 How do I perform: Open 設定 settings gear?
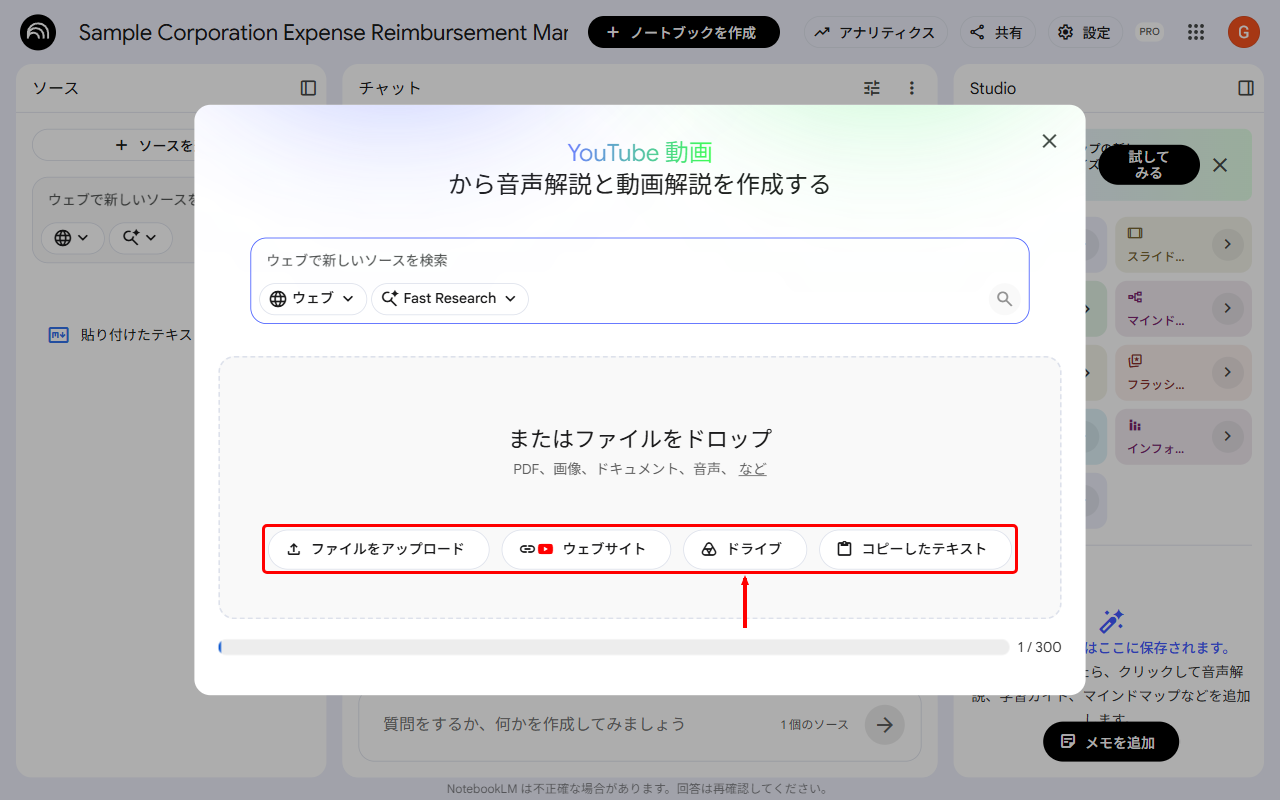click(x=1085, y=32)
